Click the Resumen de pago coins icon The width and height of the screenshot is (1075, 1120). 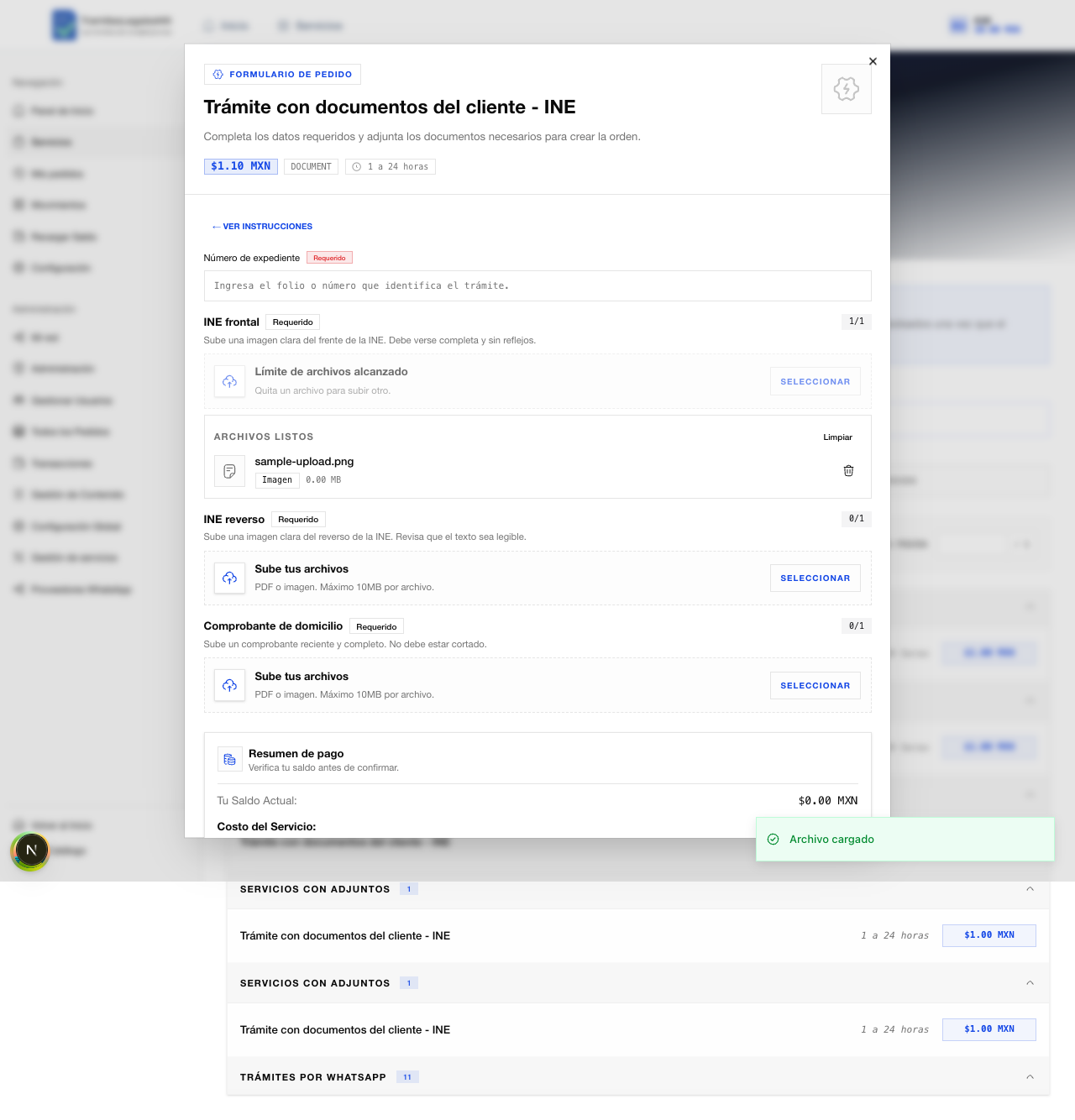pyautogui.click(x=229, y=760)
